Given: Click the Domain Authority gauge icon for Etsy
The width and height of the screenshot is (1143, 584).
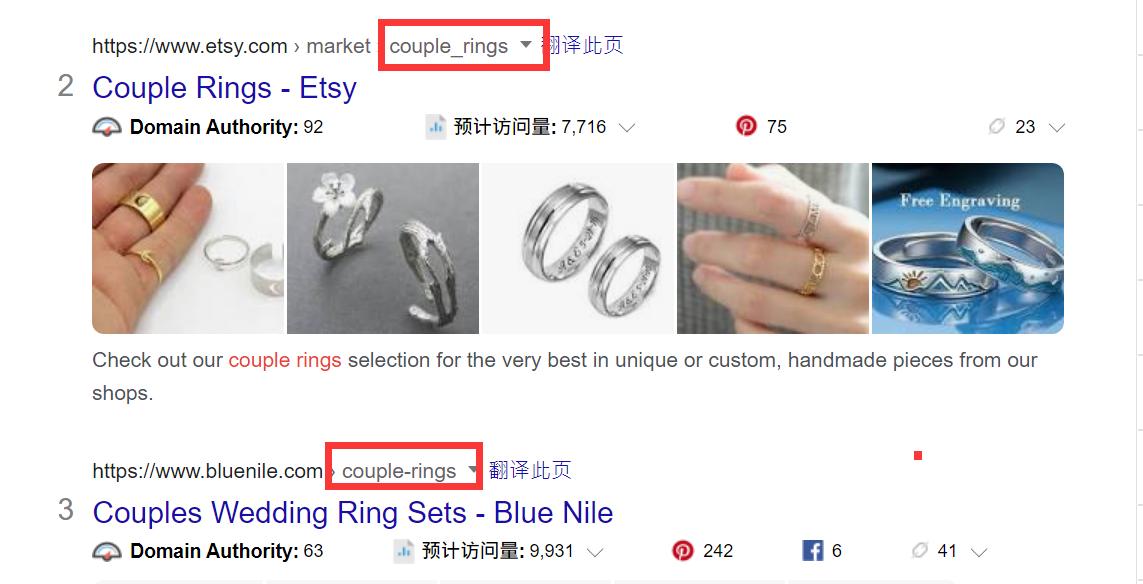Looking at the screenshot, I should tap(107, 128).
